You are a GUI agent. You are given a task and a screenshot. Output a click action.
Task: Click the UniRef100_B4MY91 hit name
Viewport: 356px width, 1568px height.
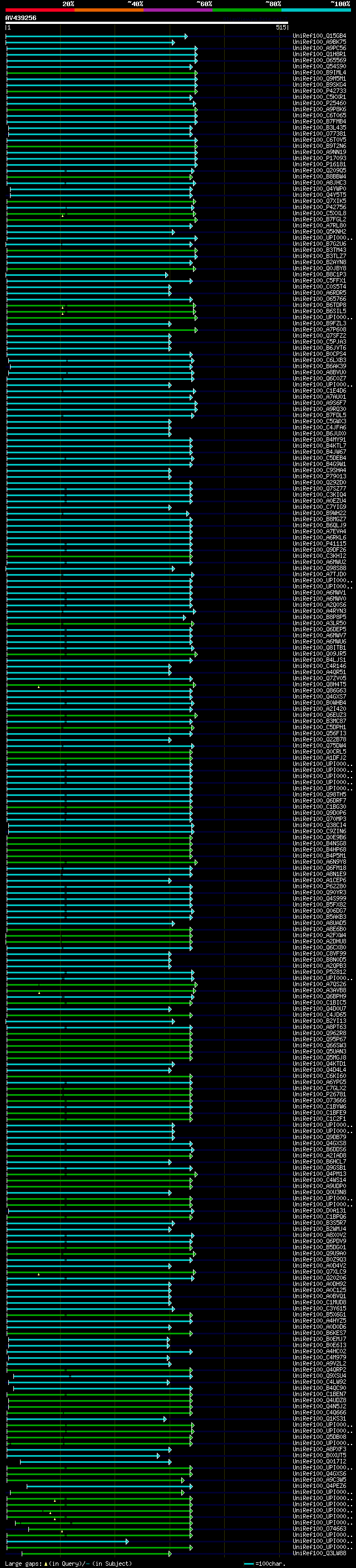point(319,439)
